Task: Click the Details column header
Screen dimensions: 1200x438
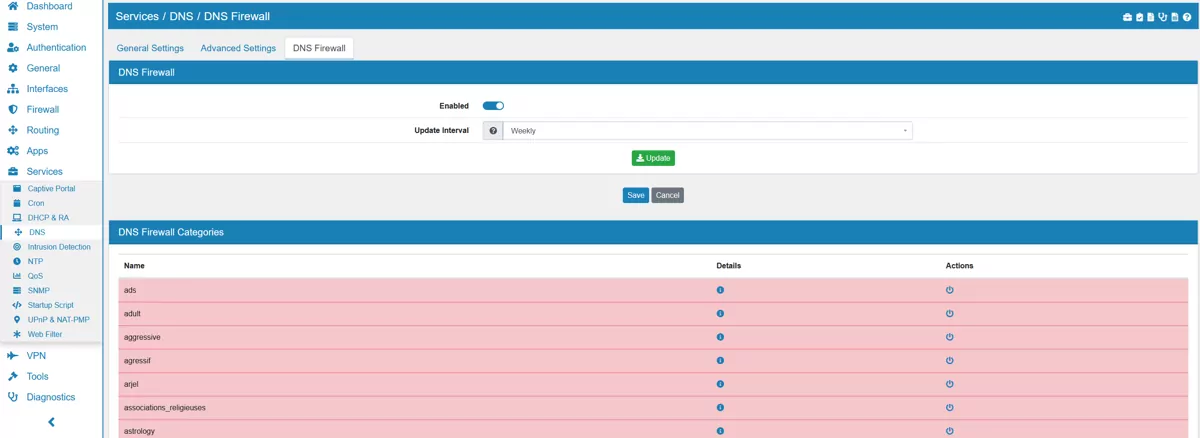Action: click(729, 266)
